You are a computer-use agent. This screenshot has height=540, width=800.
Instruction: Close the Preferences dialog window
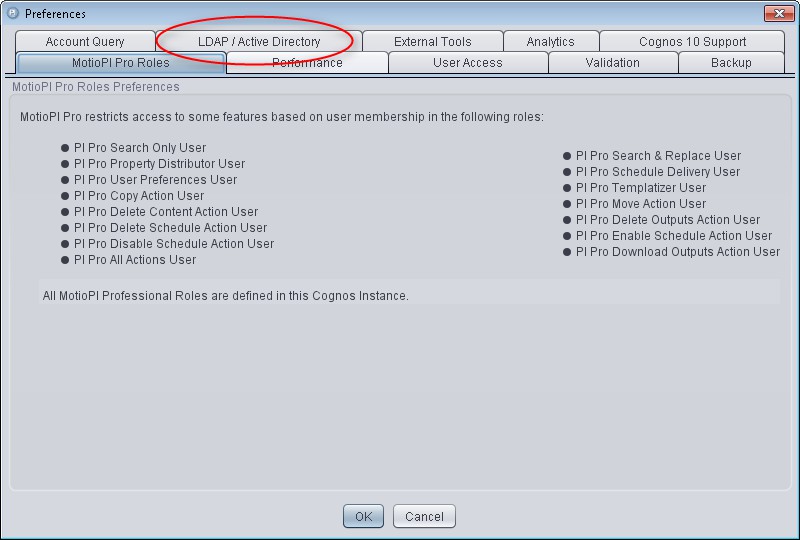[x=779, y=13]
